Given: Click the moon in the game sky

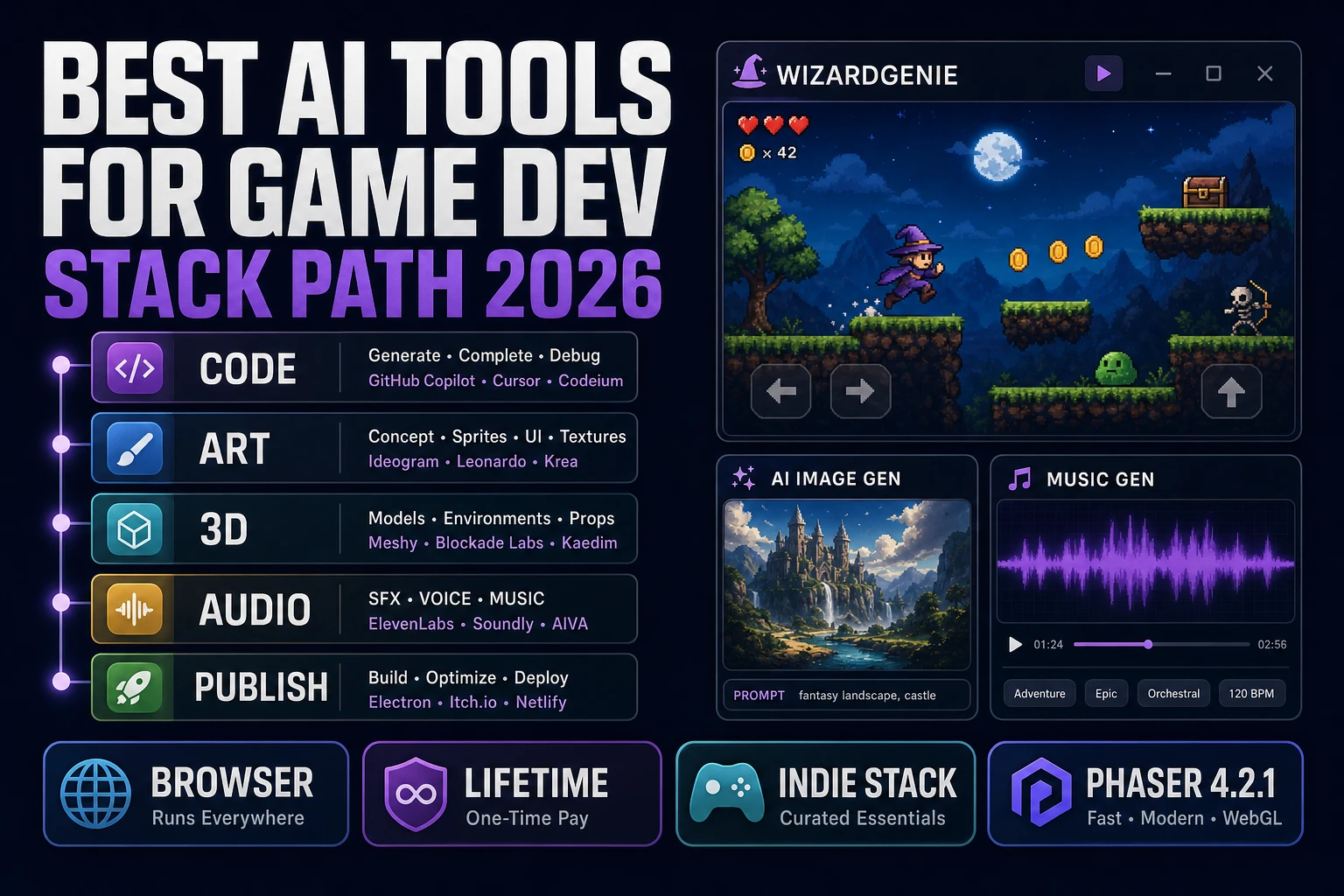Looking at the screenshot, I should click(997, 156).
